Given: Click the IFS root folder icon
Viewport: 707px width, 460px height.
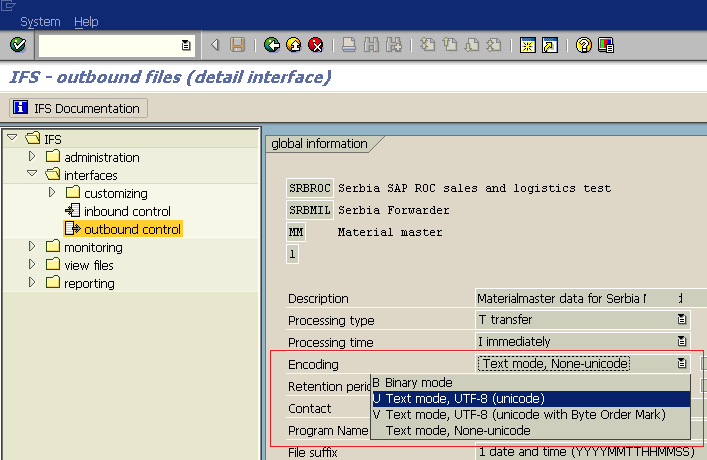Looking at the screenshot, I should (33, 138).
